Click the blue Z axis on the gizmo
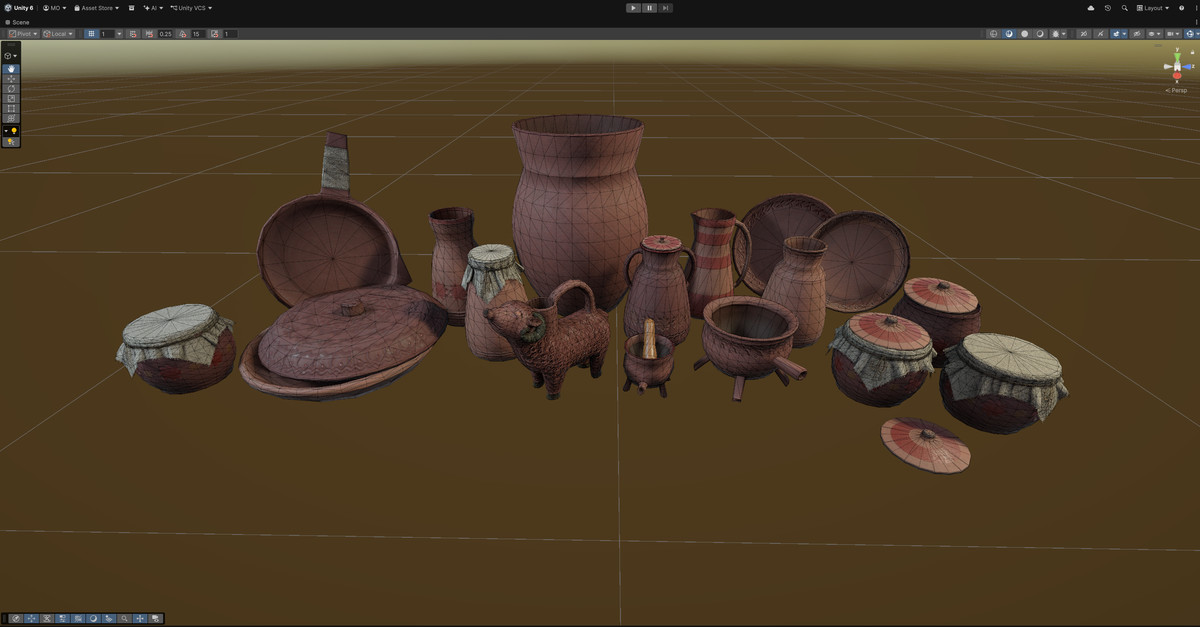This screenshot has height=627, width=1200. 1186,67
